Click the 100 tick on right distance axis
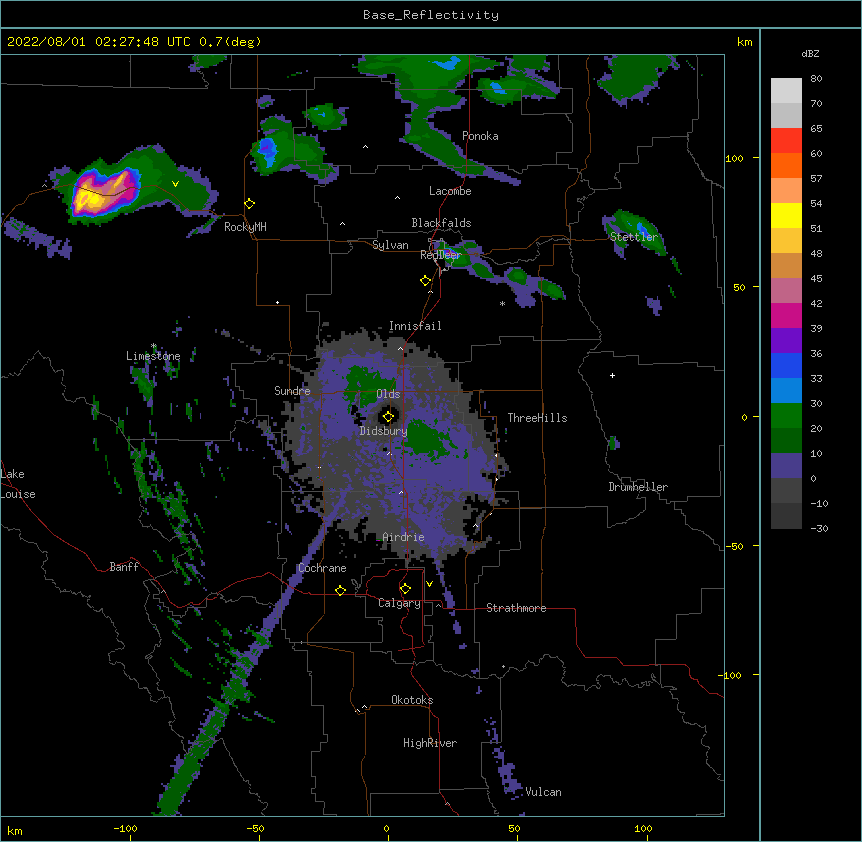 click(734, 158)
